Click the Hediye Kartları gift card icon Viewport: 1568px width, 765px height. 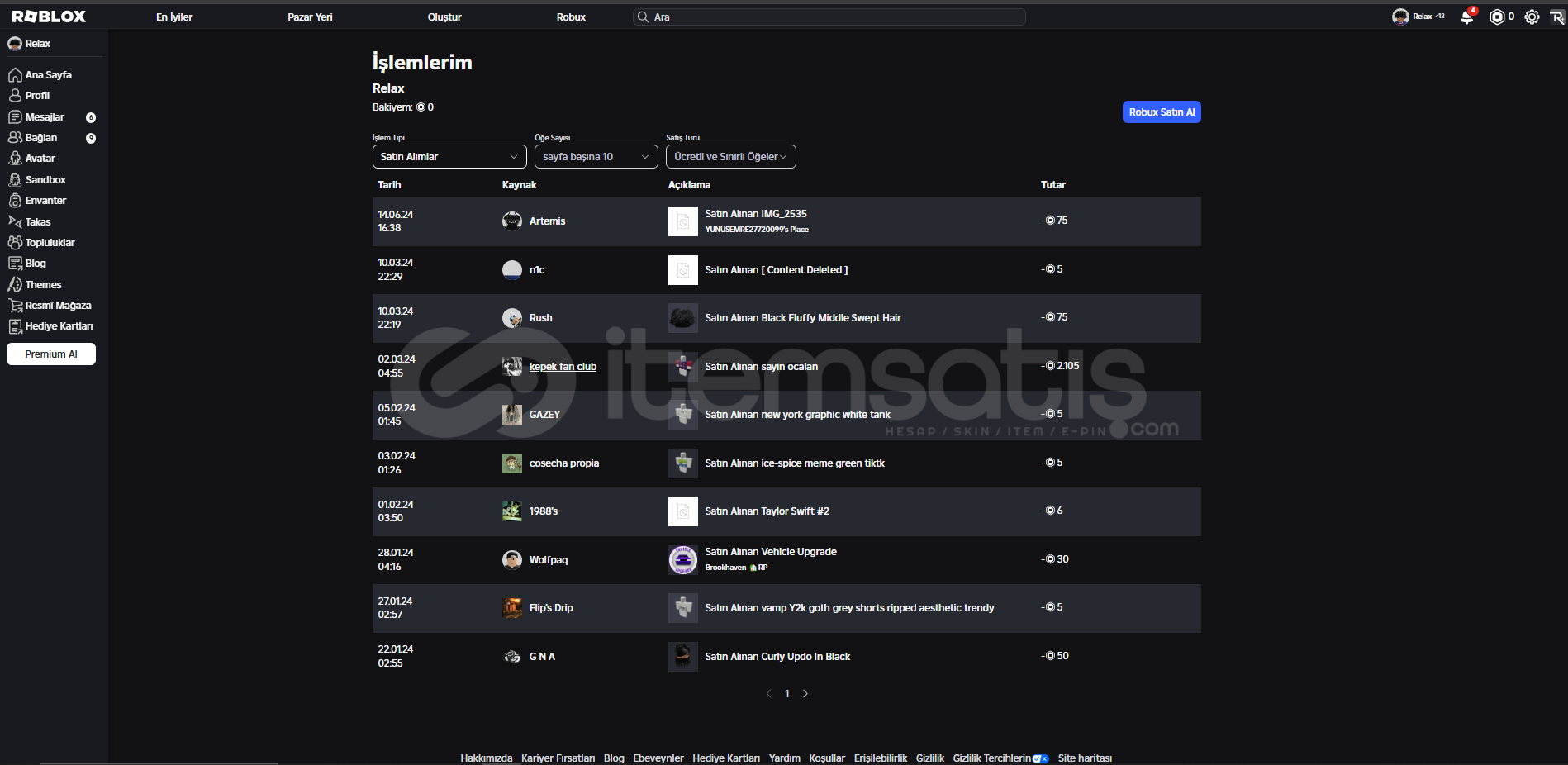pyautogui.click(x=15, y=326)
